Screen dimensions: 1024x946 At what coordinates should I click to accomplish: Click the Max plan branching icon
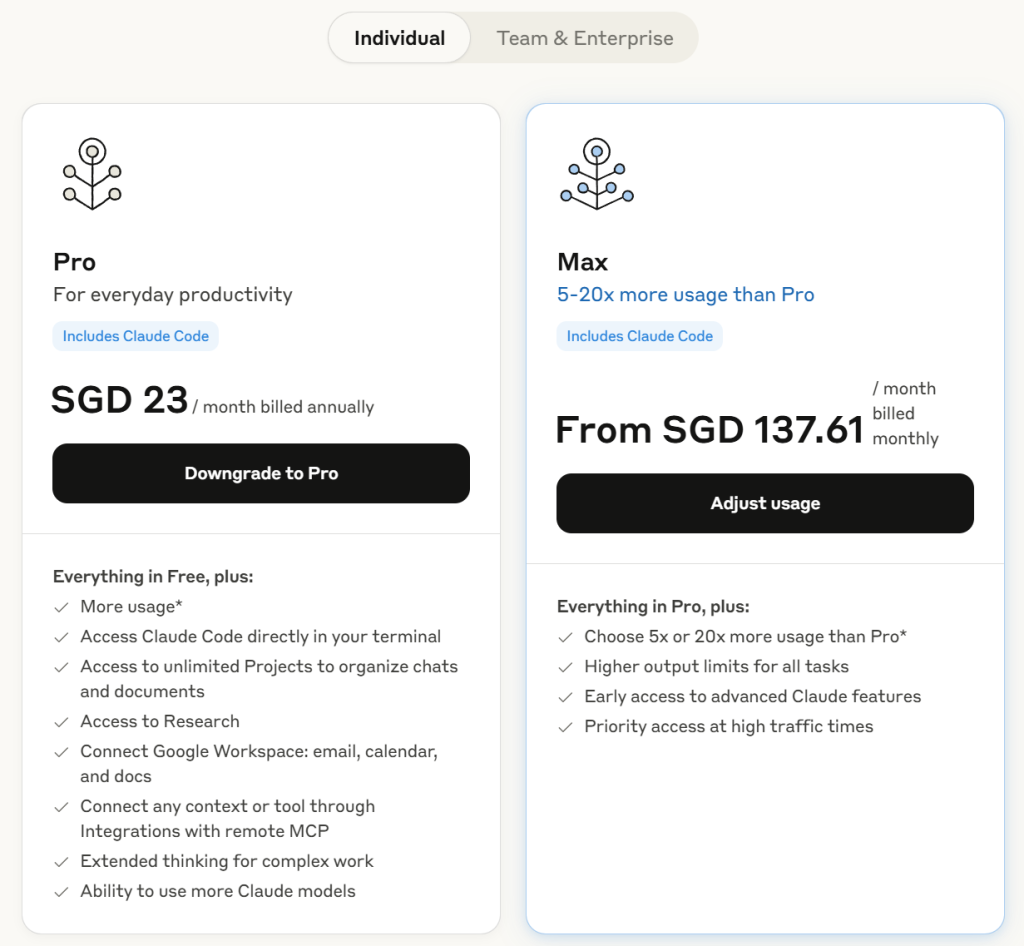(x=597, y=174)
